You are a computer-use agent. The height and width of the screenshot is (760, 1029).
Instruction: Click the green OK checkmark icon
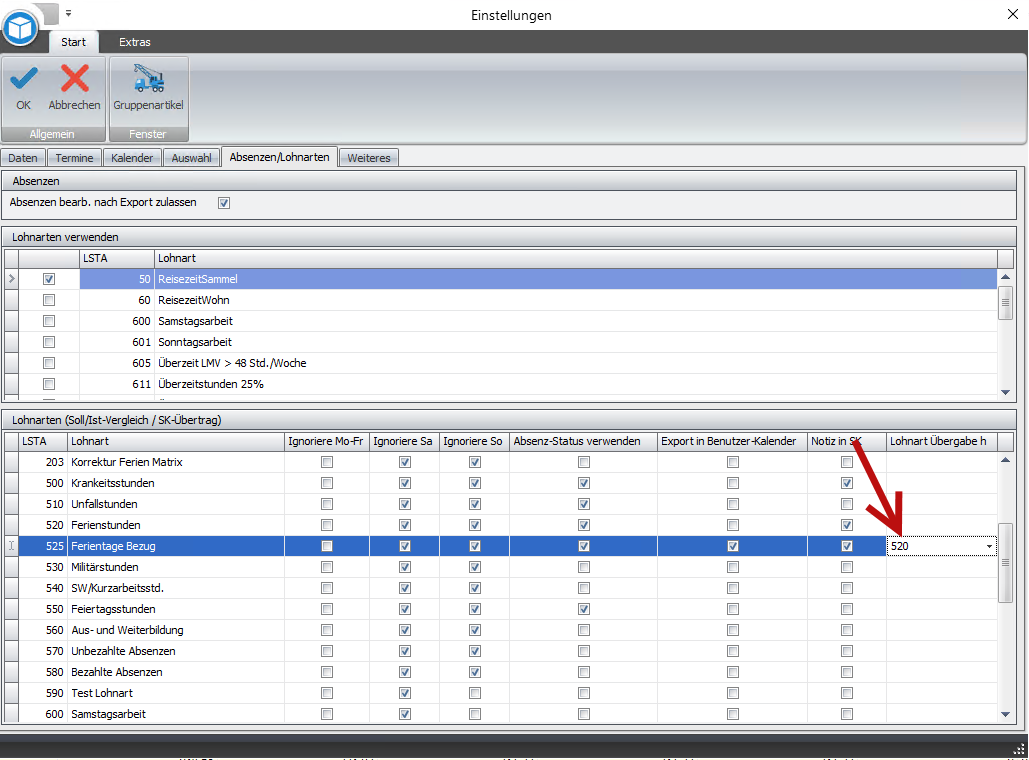coord(23,79)
